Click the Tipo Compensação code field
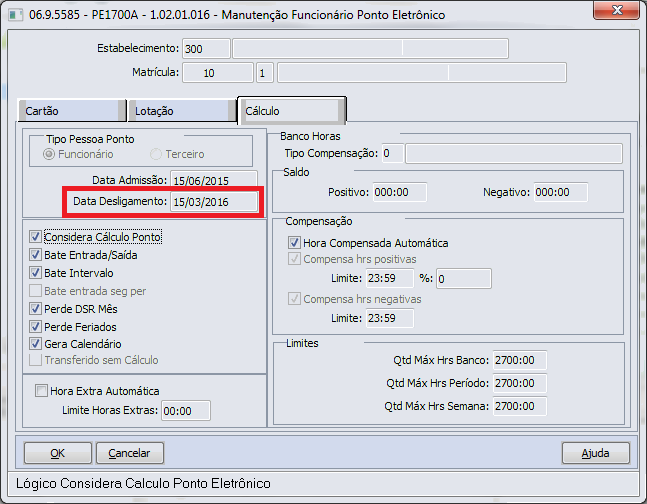 point(392,154)
